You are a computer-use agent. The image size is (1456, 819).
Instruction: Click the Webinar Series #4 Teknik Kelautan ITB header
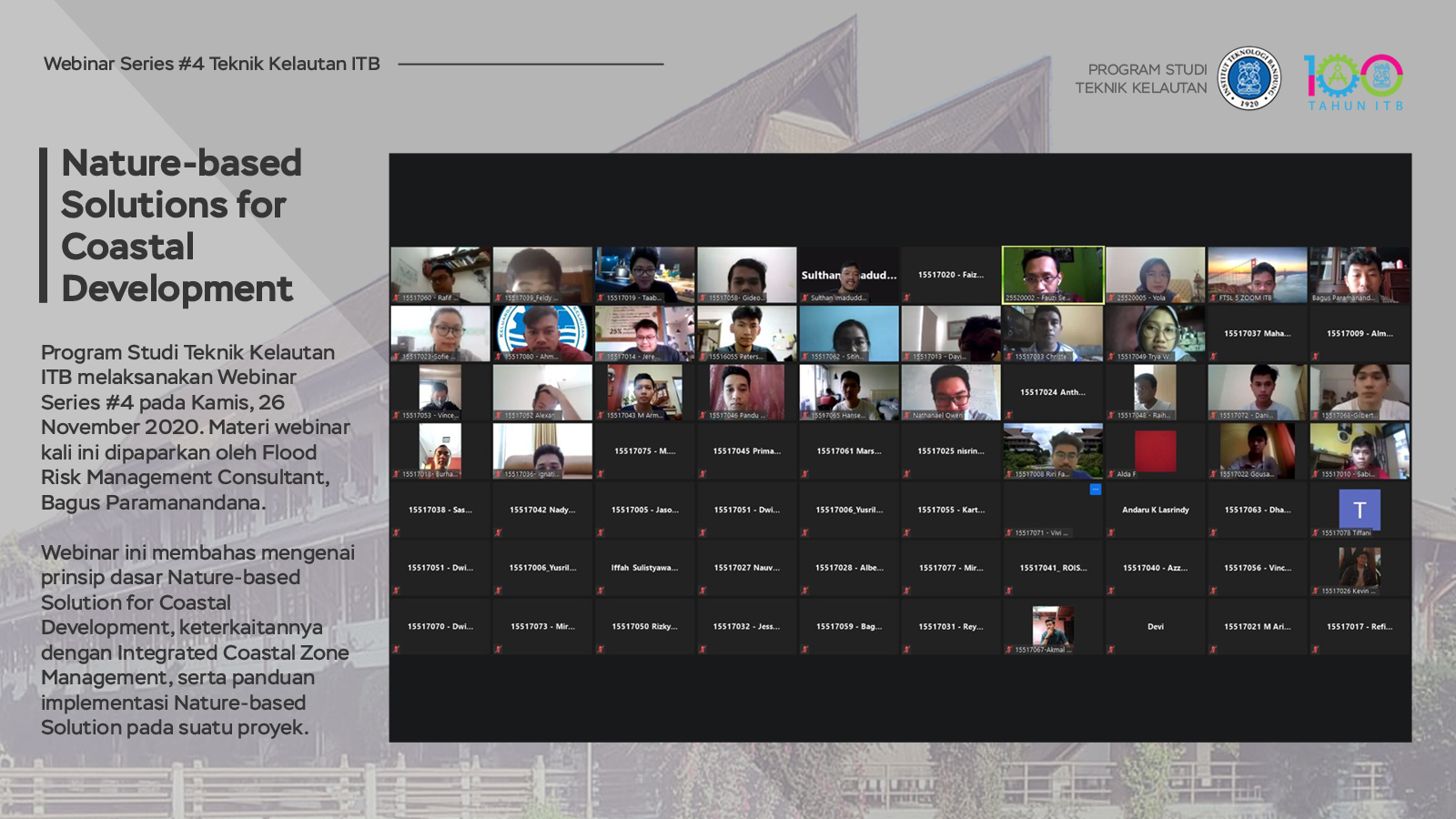coord(212,64)
